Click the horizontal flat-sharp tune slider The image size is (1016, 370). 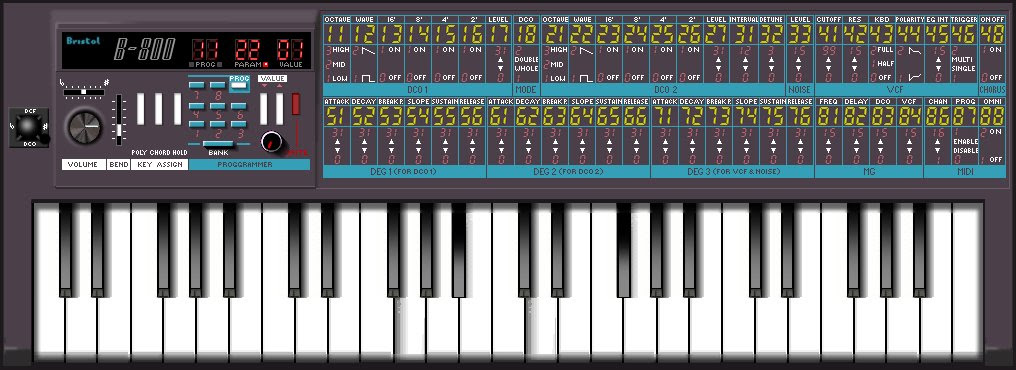tap(84, 92)
